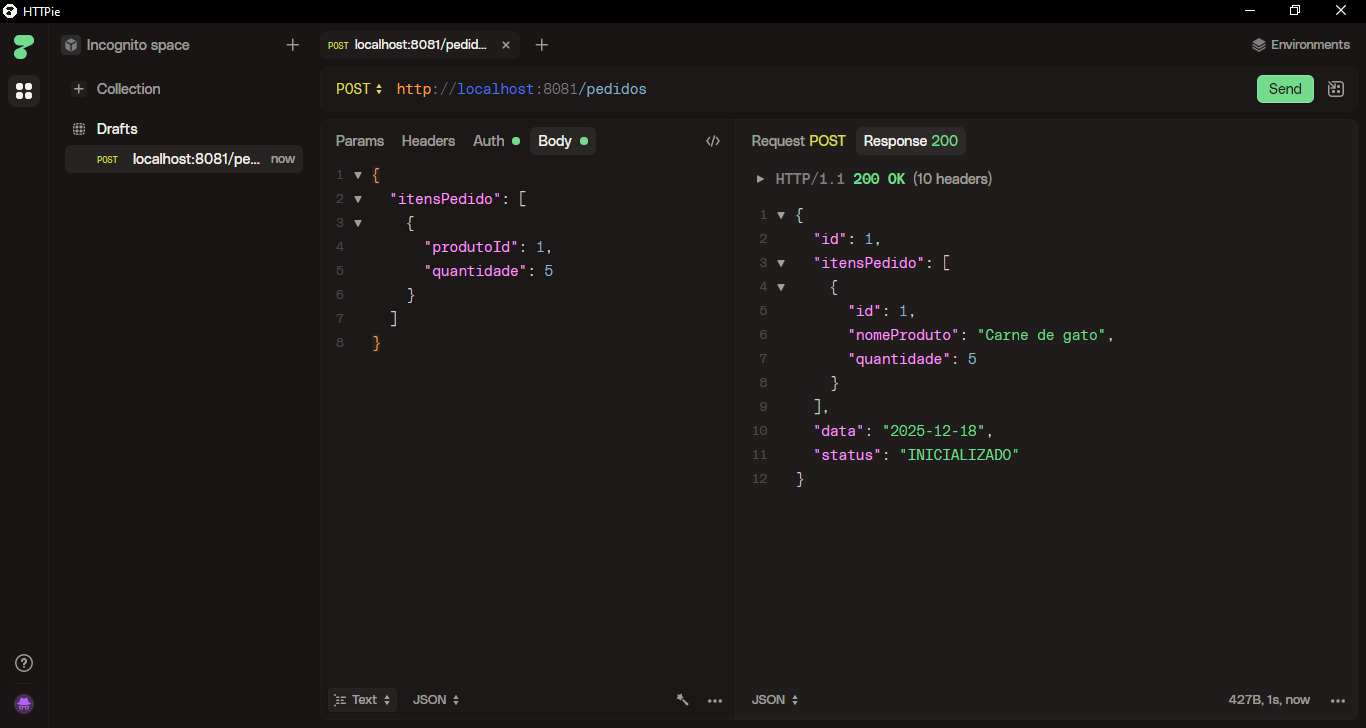Collapse the itensPedido array in response
Image resolution: width=1366 pixels, height=728 pixels.
[781, 263]
